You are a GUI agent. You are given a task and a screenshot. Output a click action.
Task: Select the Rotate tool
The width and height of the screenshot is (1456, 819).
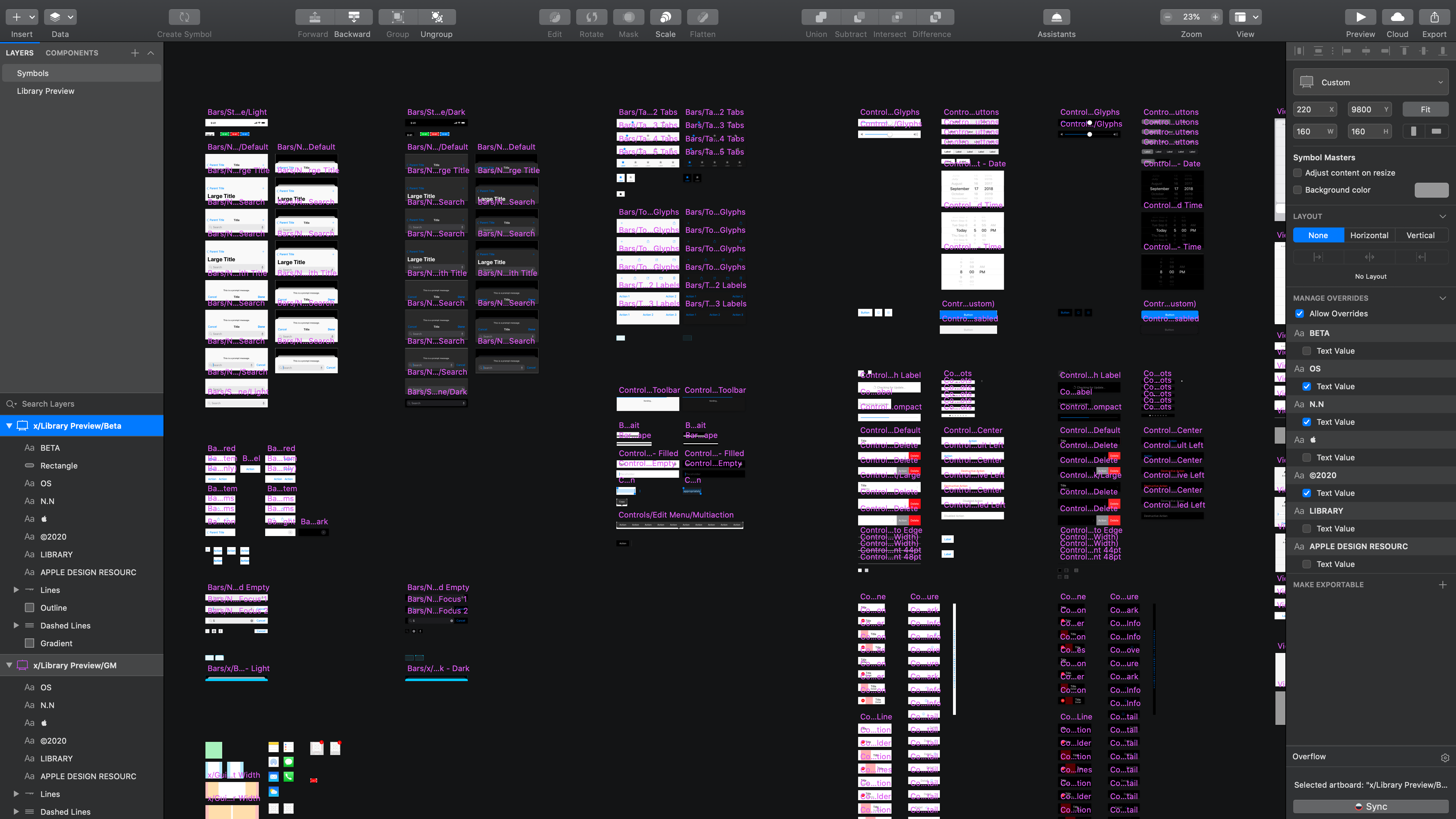(592, 17)
